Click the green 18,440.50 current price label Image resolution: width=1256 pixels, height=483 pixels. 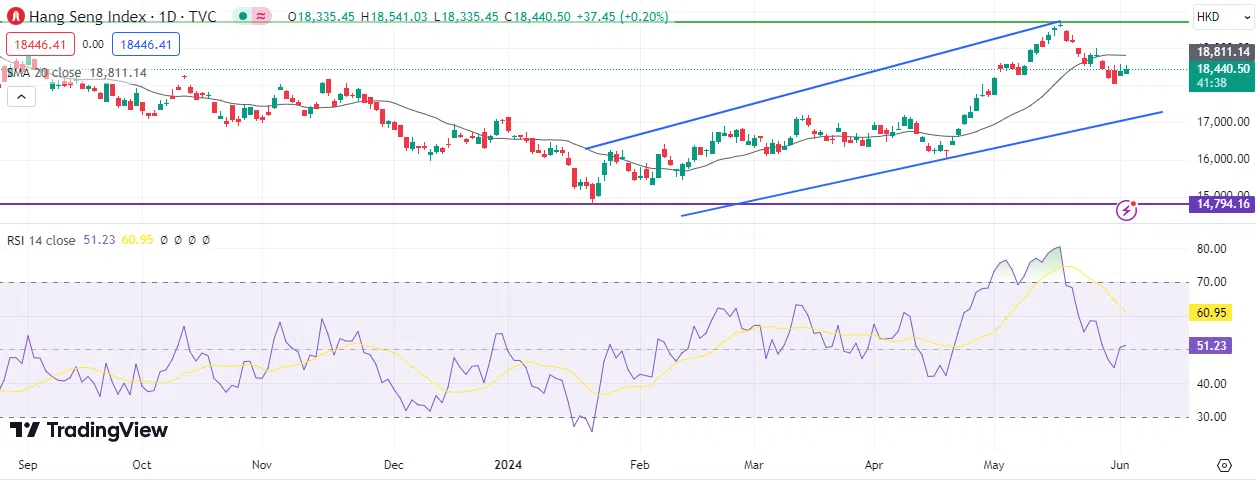point(1222,69)
